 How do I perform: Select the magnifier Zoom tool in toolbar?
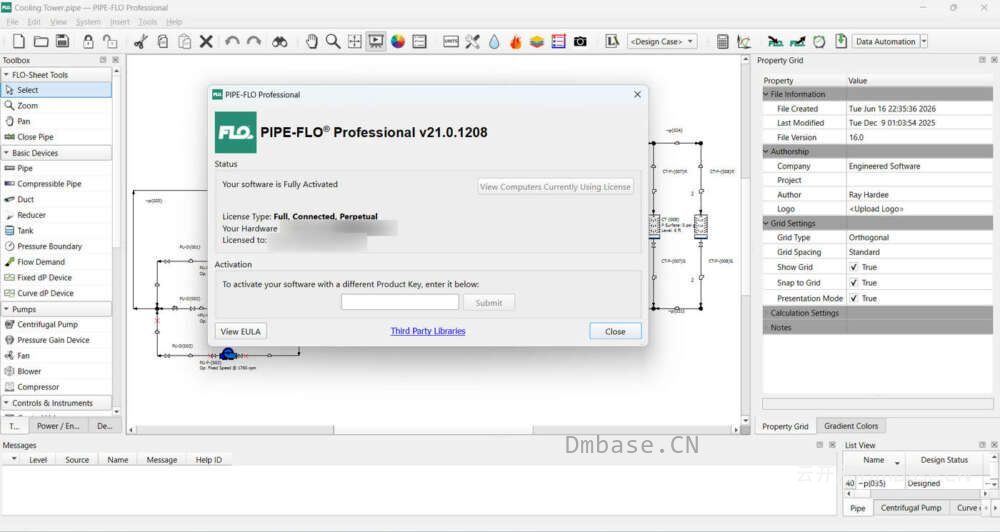tap(333, 41)
